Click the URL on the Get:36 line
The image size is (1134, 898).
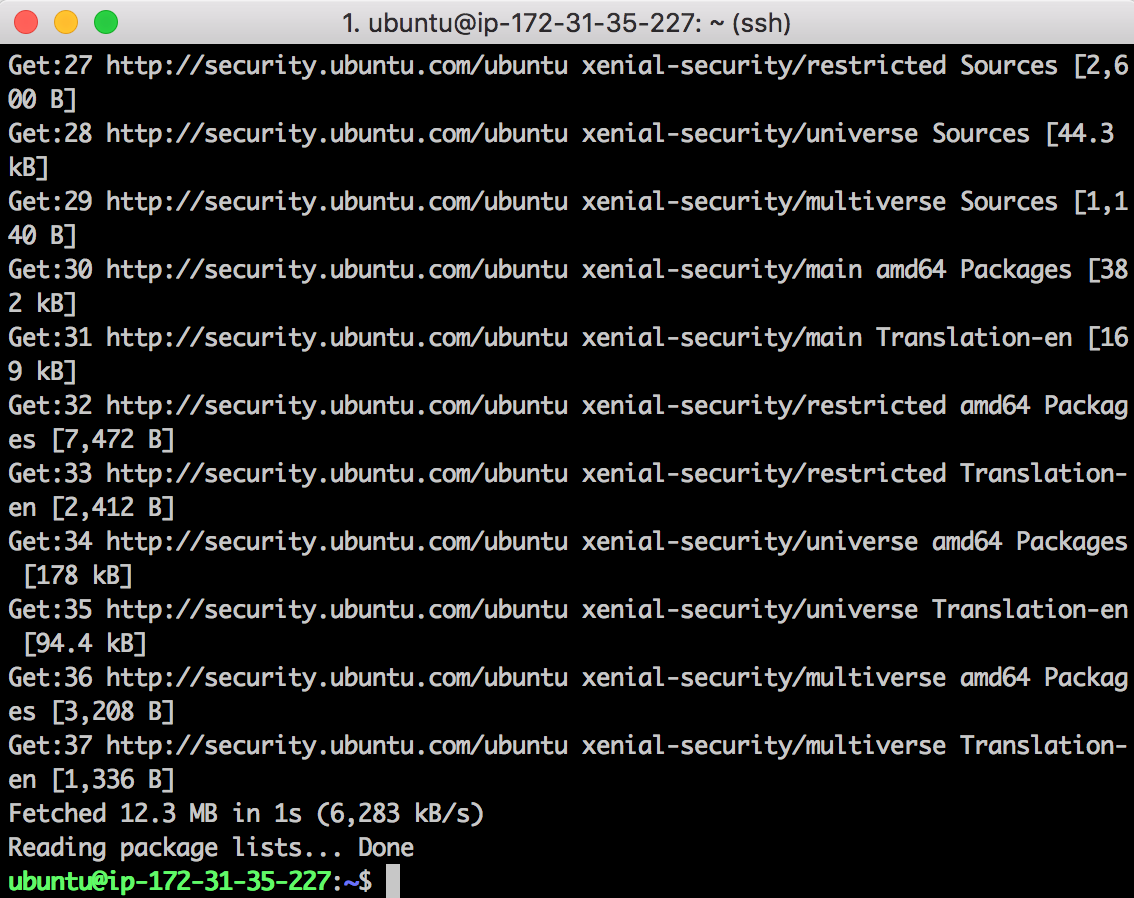point(337,677)
